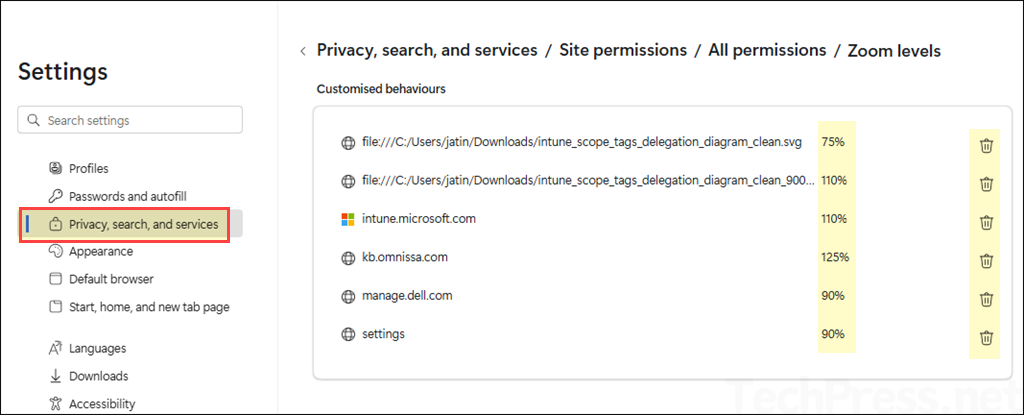Remove intune.microsoft.com zoom level

click(x=986, y=223)
